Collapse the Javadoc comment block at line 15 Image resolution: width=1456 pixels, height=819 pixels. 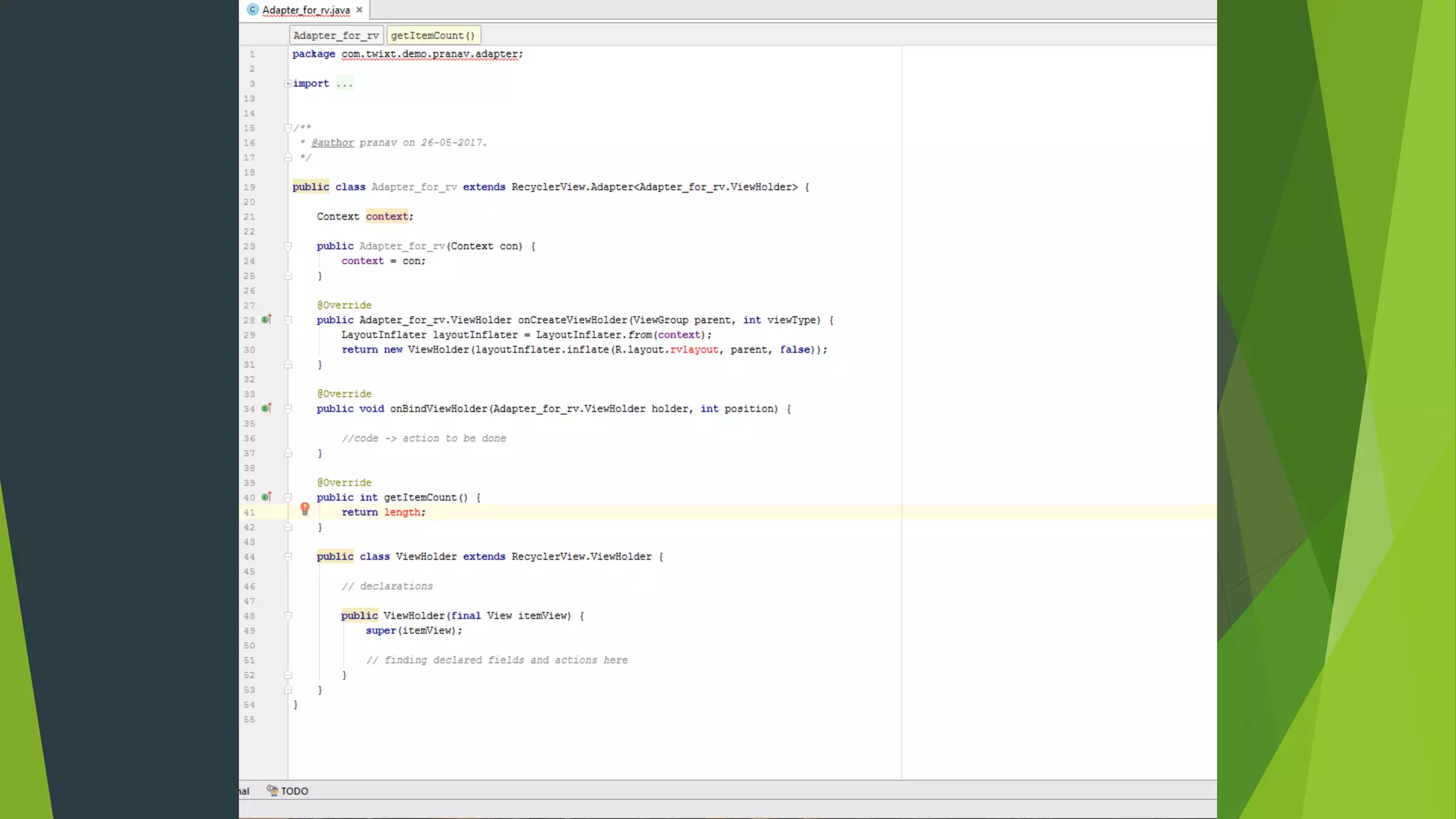click(x=288, y=128)
